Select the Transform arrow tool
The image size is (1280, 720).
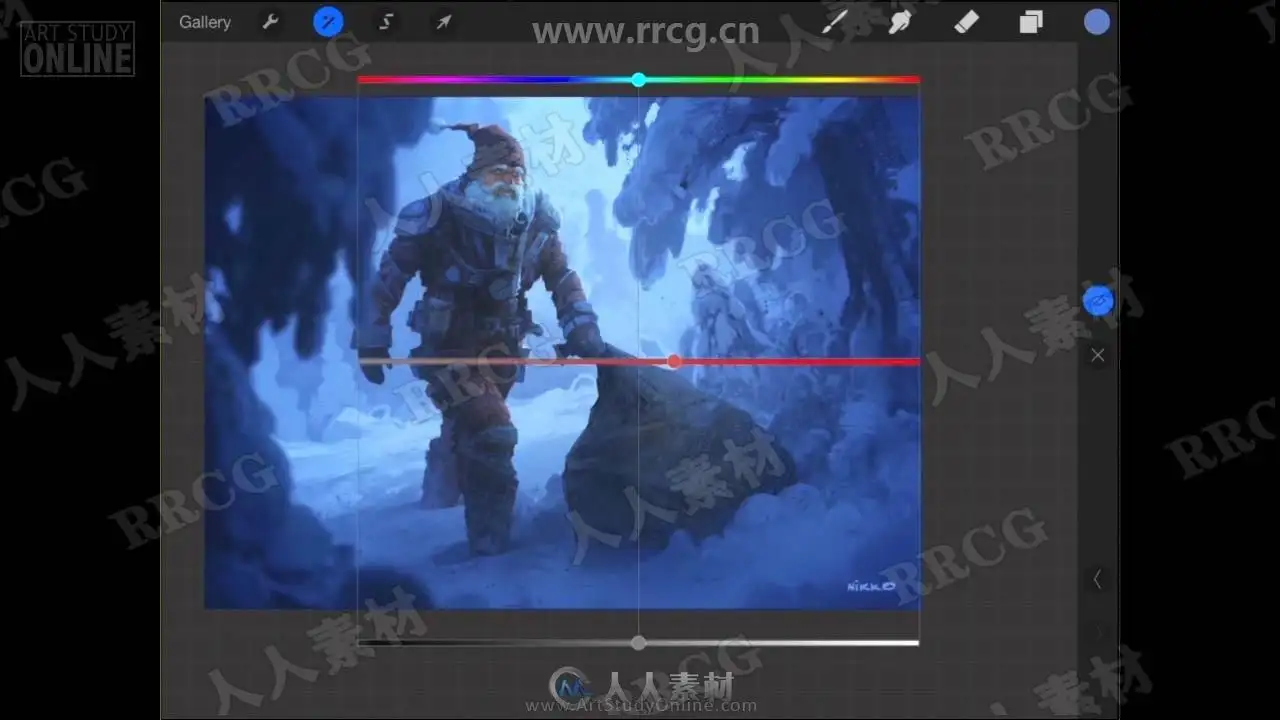pos(443,21)
